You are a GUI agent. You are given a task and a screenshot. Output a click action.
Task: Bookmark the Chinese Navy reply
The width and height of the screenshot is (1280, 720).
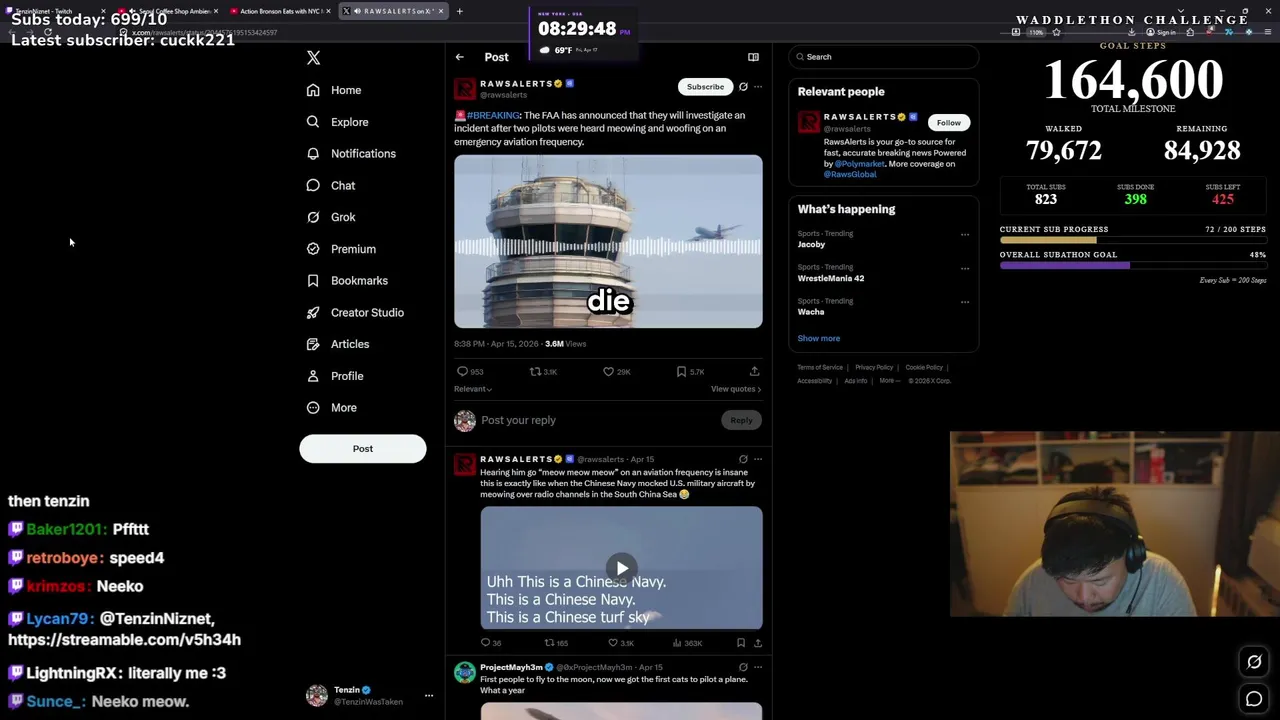coord(741,643)
